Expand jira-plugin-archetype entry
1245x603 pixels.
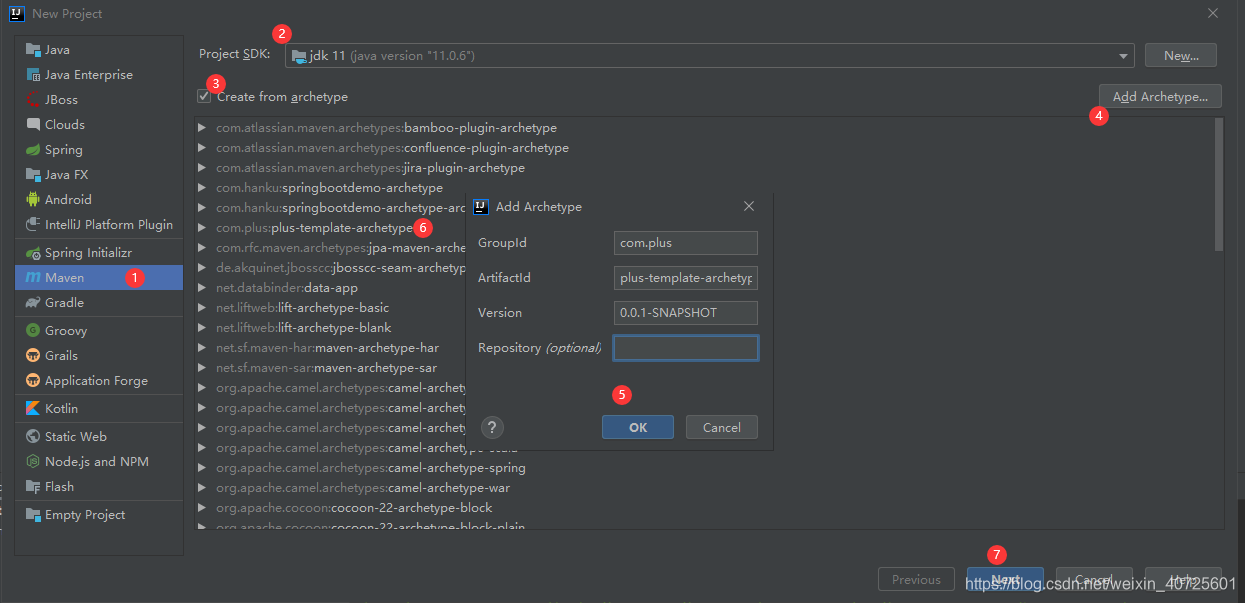coord(202,168)
